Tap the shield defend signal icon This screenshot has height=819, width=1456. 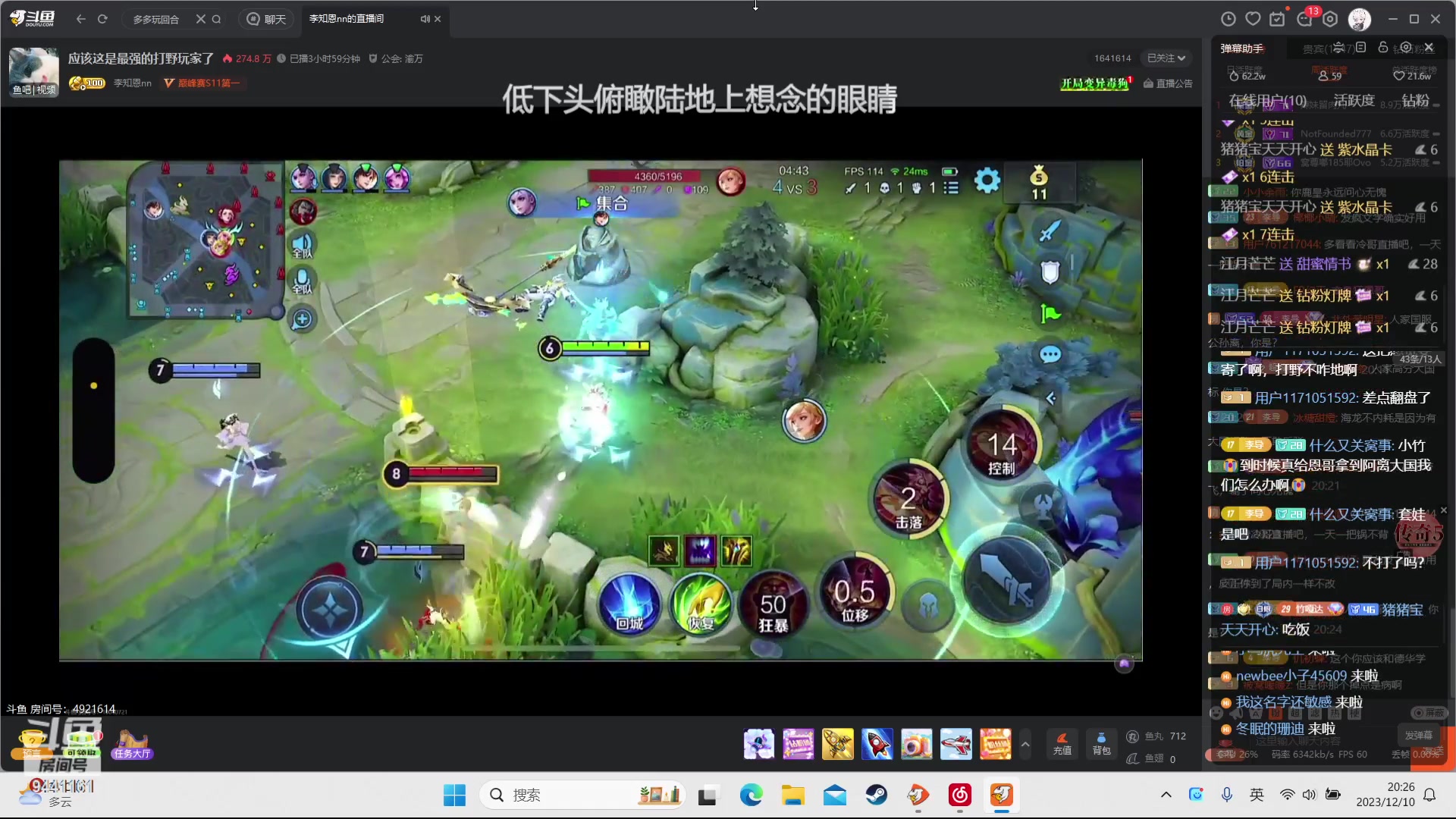1050,272
